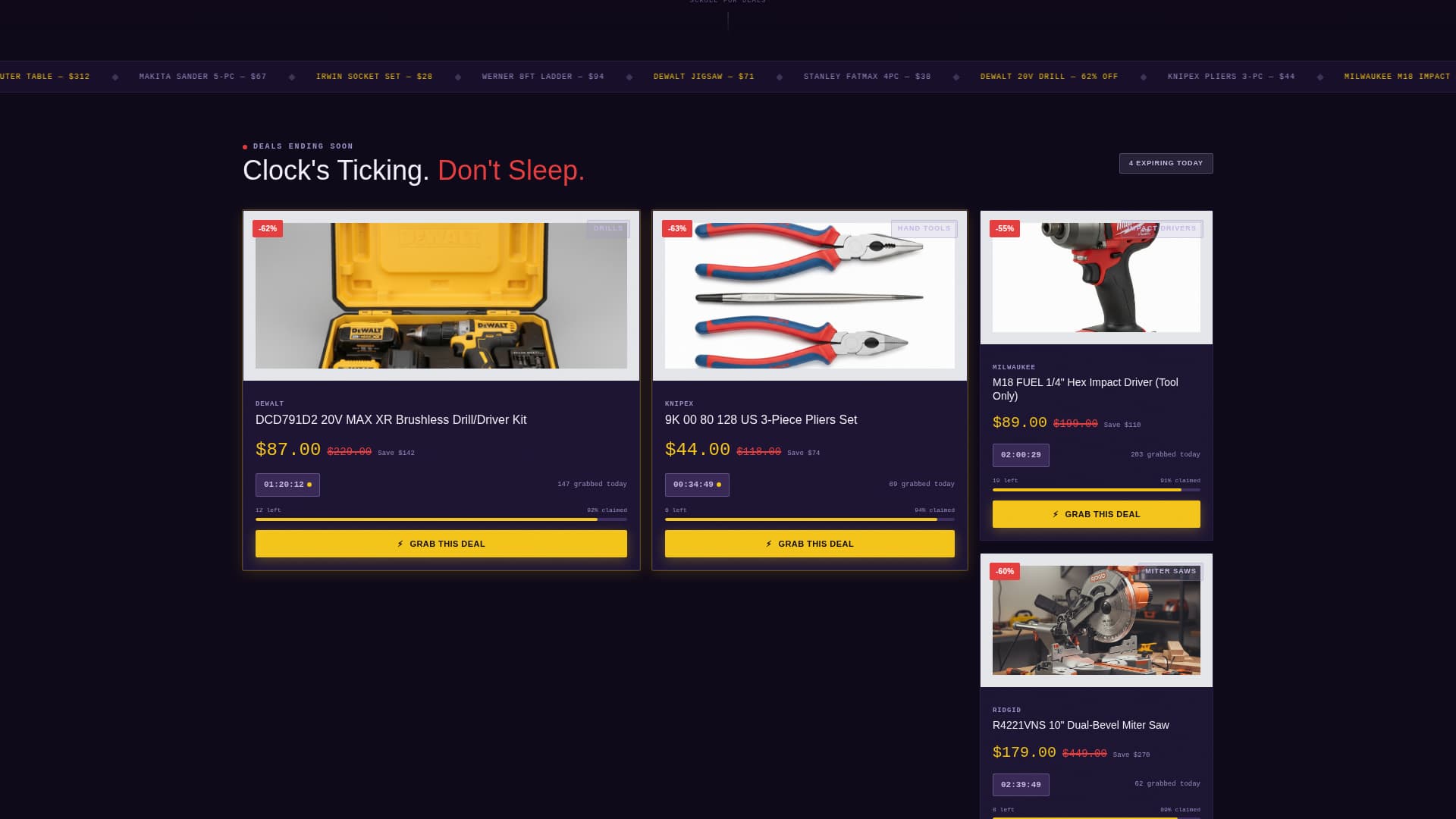Open R4221VNS Dual-Bevel Miter Saw title
Image resolution: width=1456 pixels, height=819 pixels.
click(1081, 725)
